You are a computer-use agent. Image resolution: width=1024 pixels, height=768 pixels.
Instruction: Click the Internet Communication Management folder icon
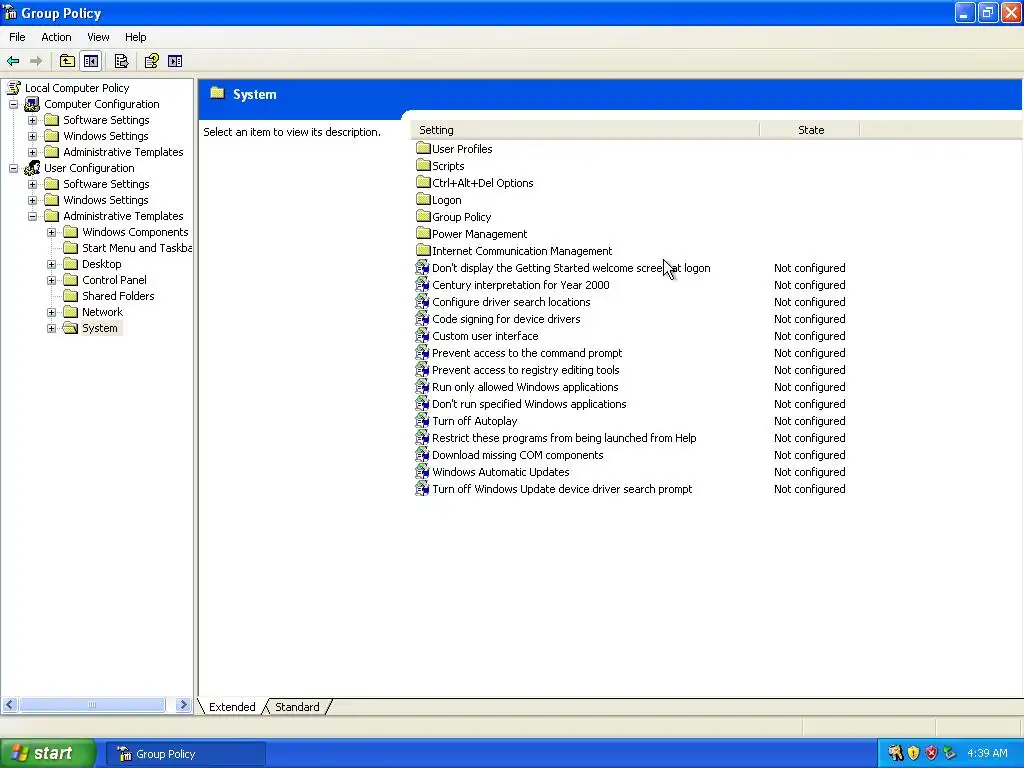(423, 250)
